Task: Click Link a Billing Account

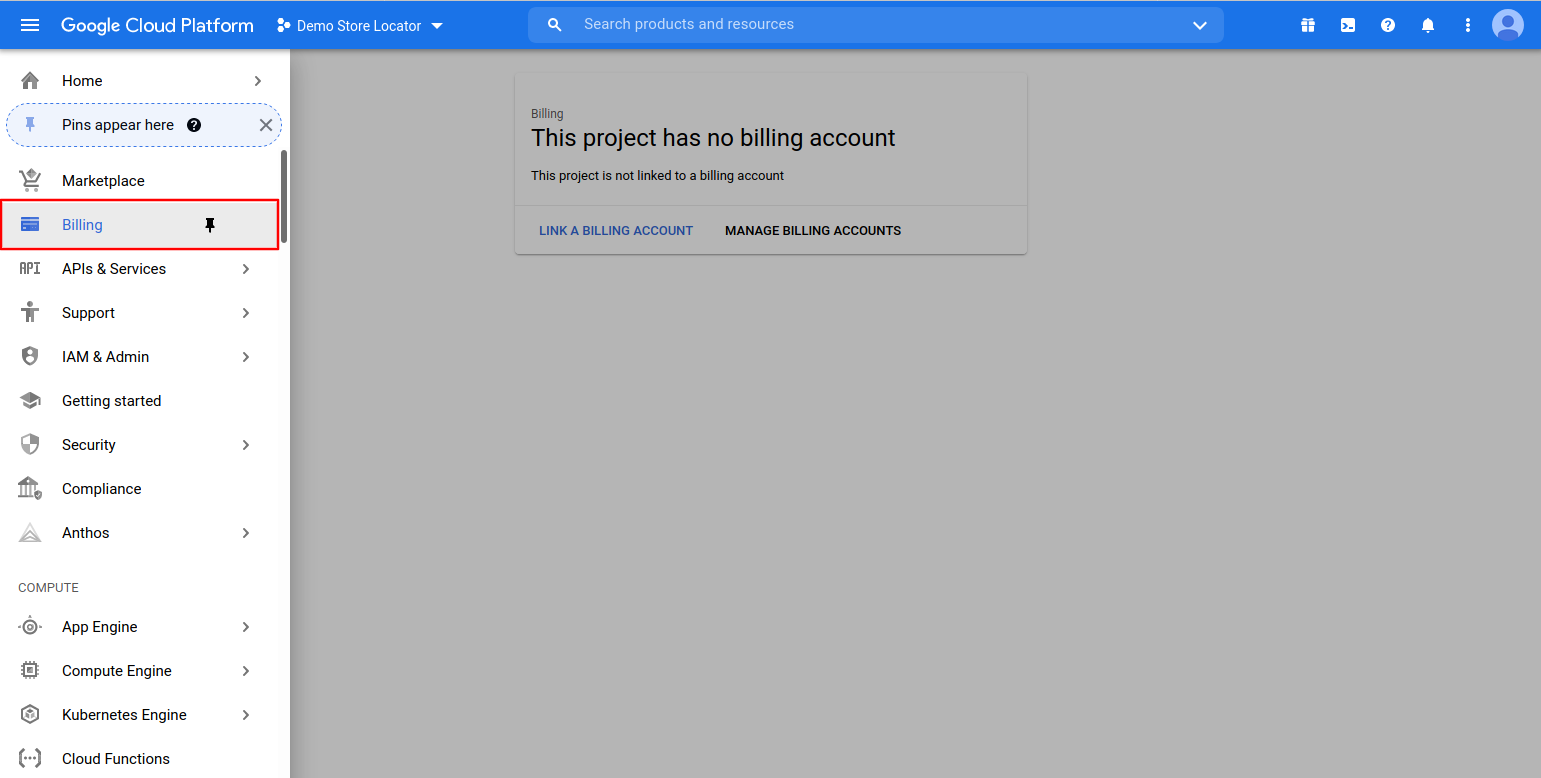Action: click(x=616, y=231)
